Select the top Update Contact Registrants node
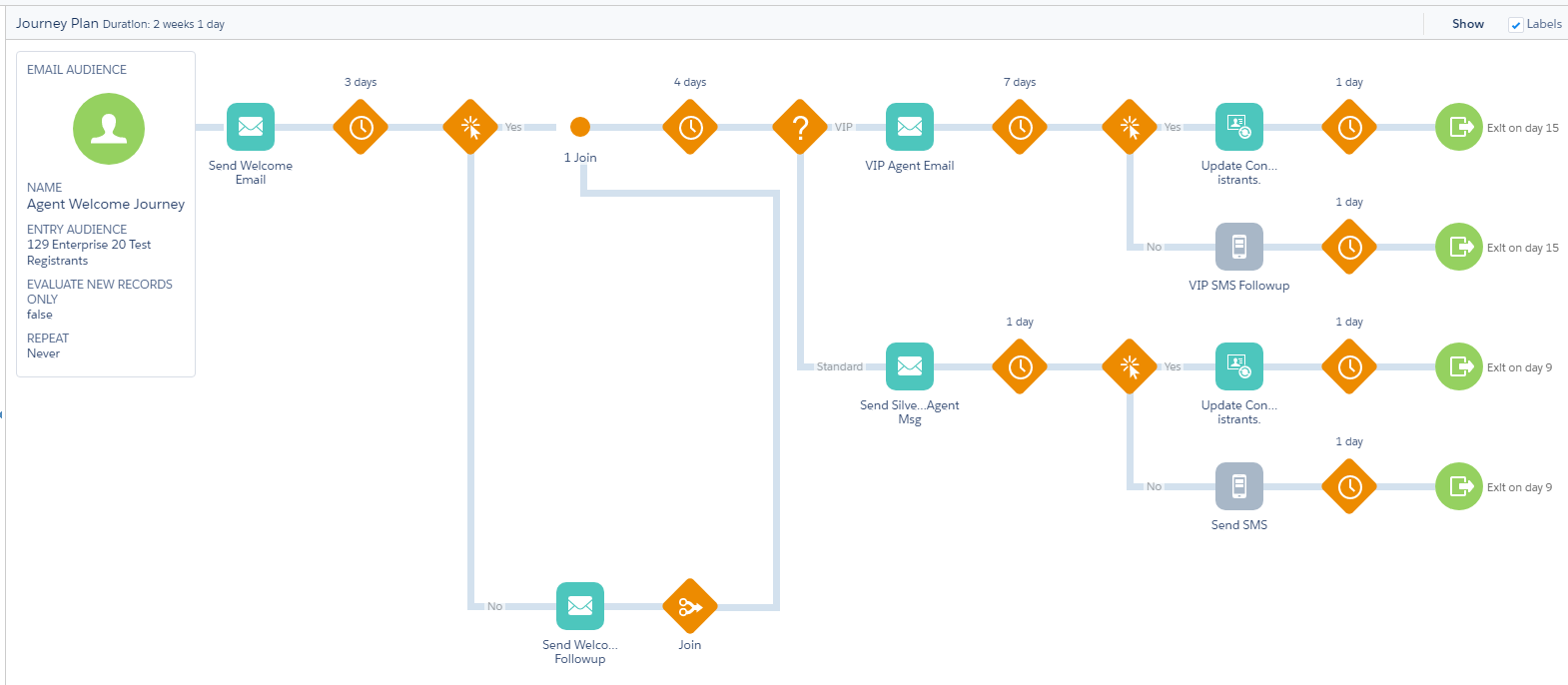Viewport: 1568px width, 685px height. [x=1239, y=127]
